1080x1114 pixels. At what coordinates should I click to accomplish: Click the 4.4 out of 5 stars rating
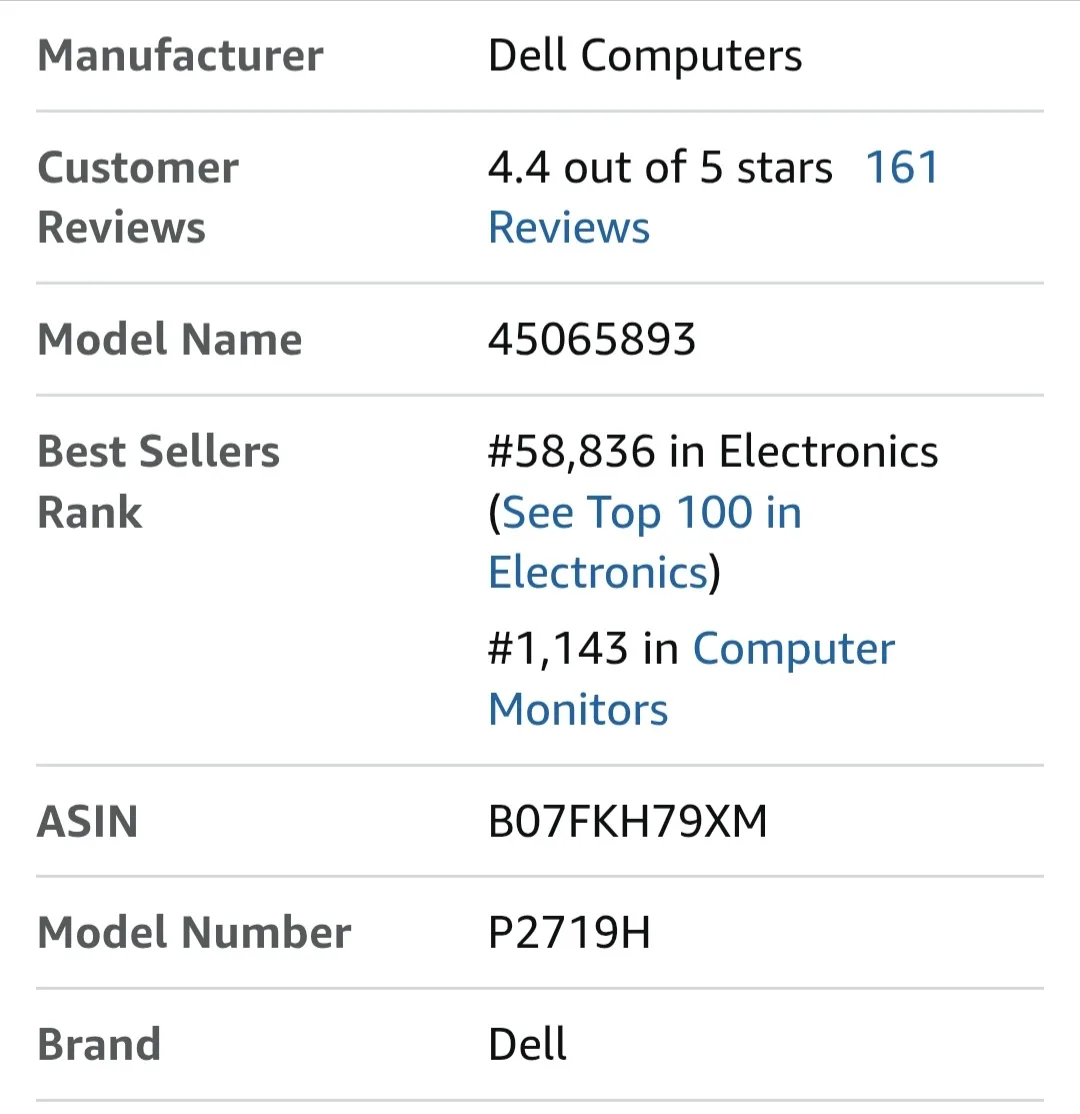[659, 167]
